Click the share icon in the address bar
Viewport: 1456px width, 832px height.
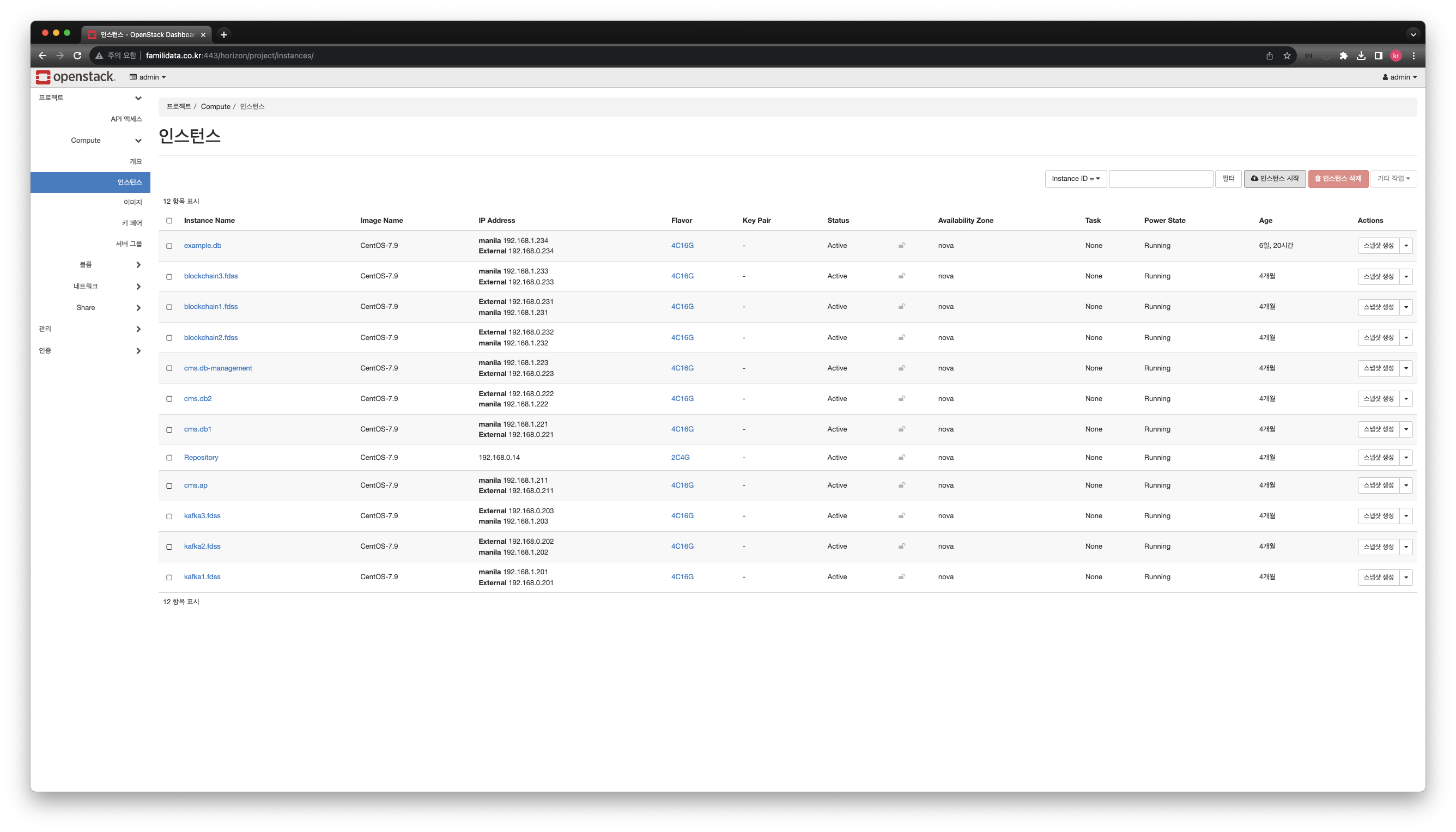(x=1269, y=56)
